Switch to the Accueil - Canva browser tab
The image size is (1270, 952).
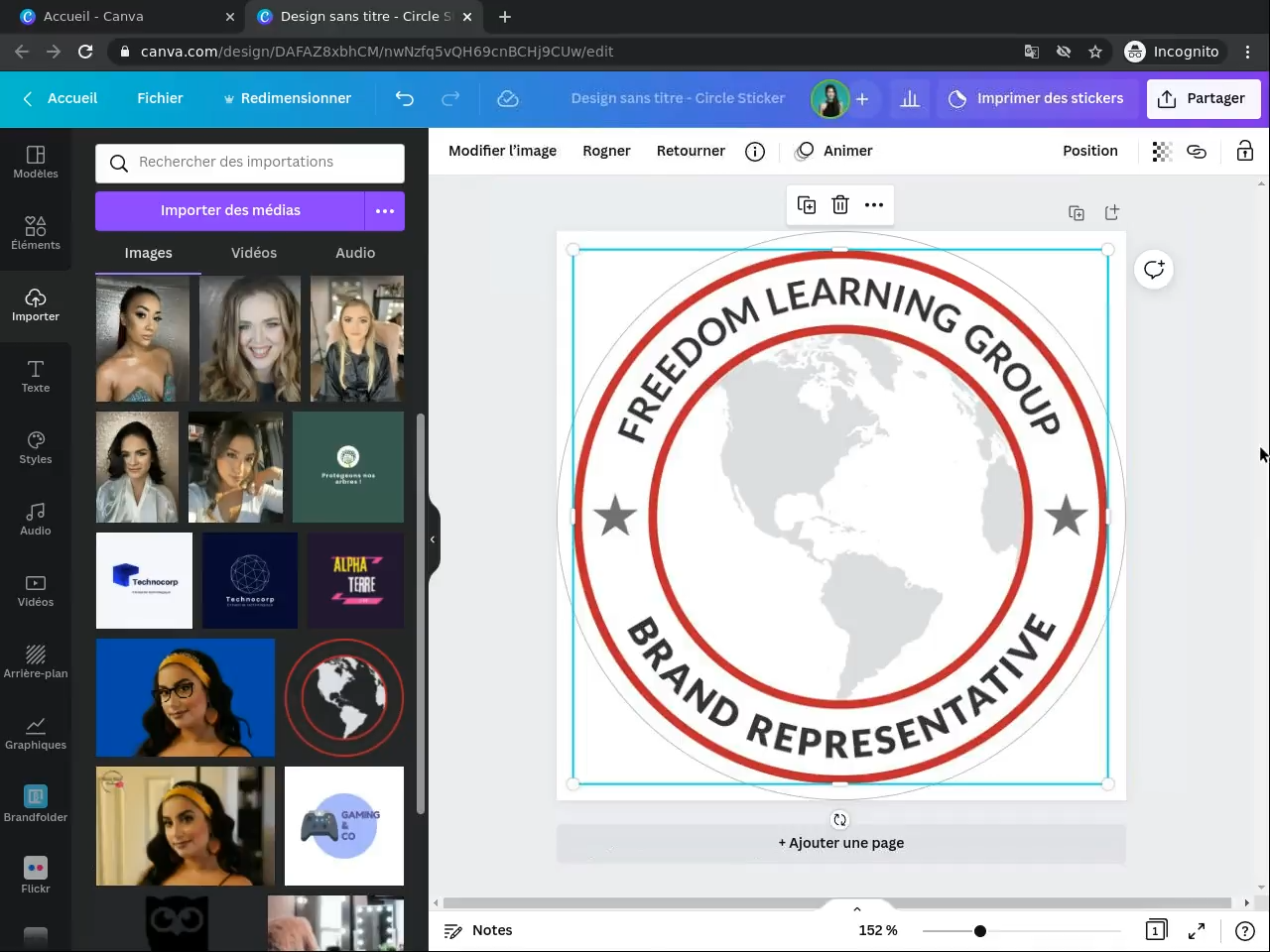pos(129,17)
